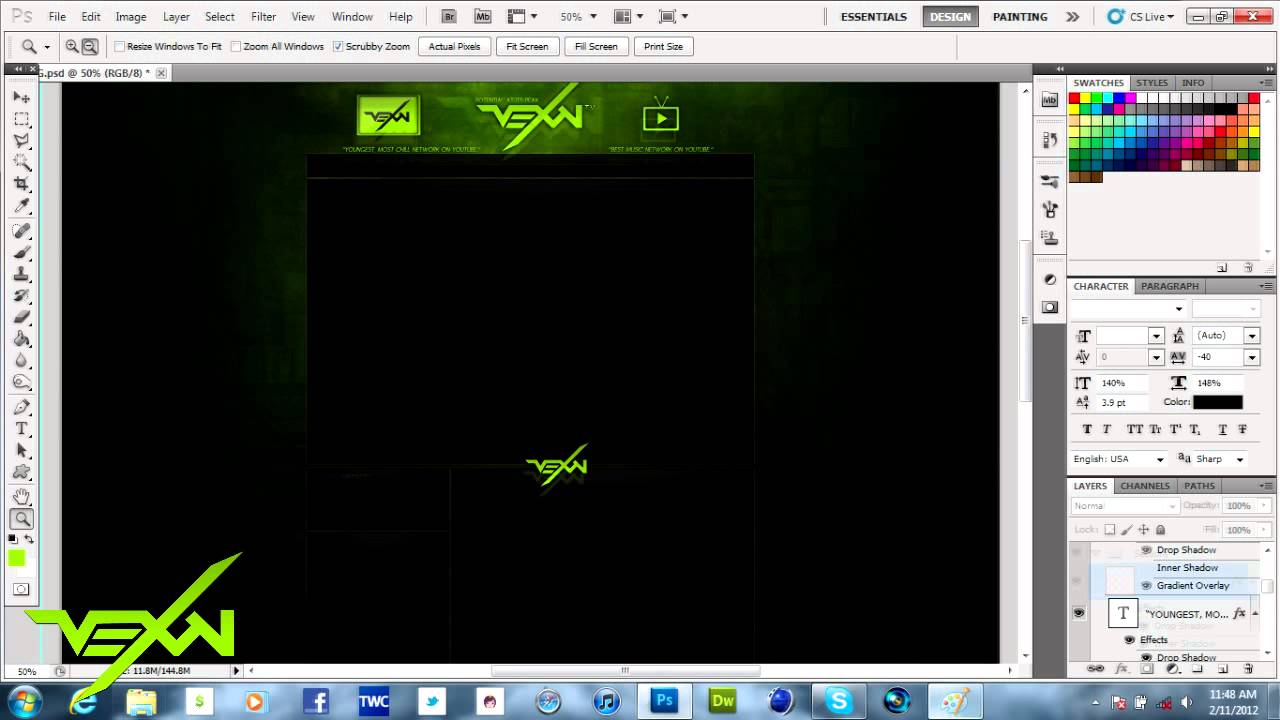This screenshot has width=1280, height=720.
Task: Click green foreground color swatch
Action: point(17,558)
